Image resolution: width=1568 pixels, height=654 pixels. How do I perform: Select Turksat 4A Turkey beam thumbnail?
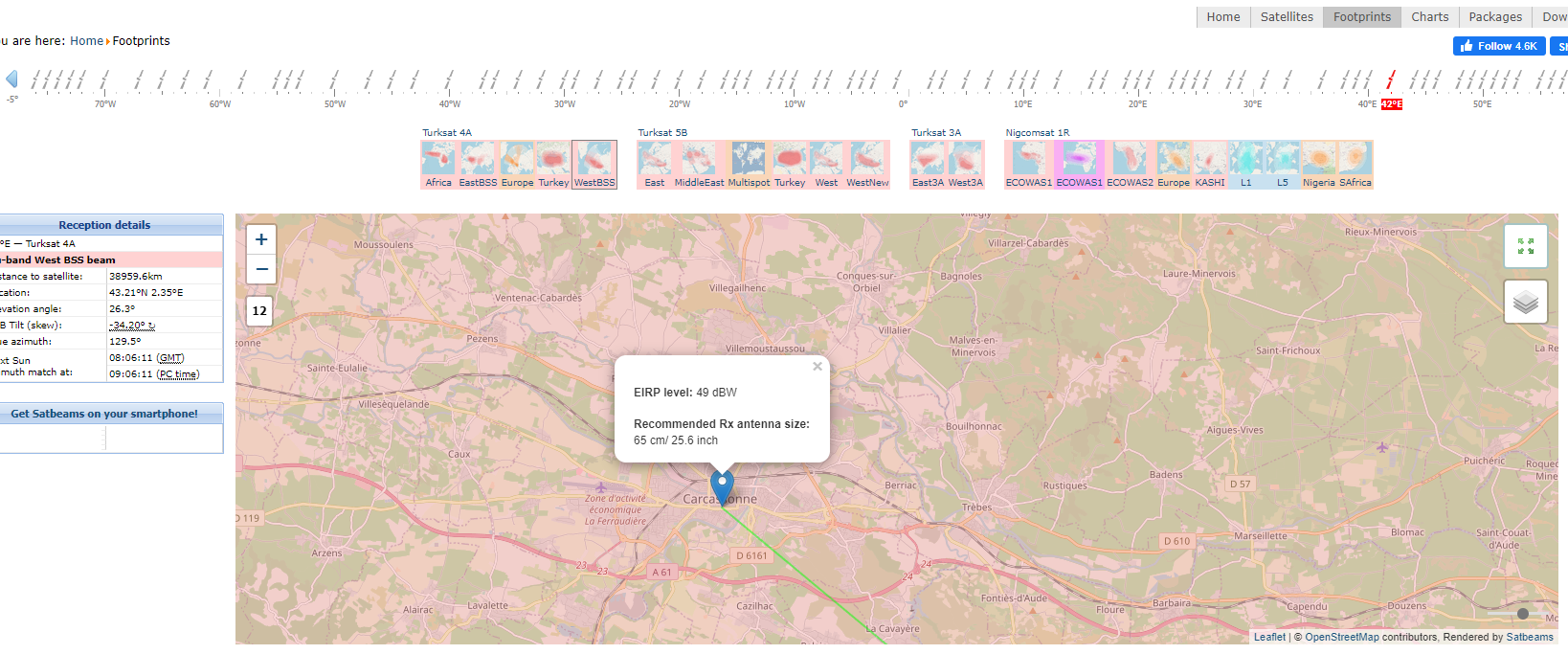click(x=553, y=165)
